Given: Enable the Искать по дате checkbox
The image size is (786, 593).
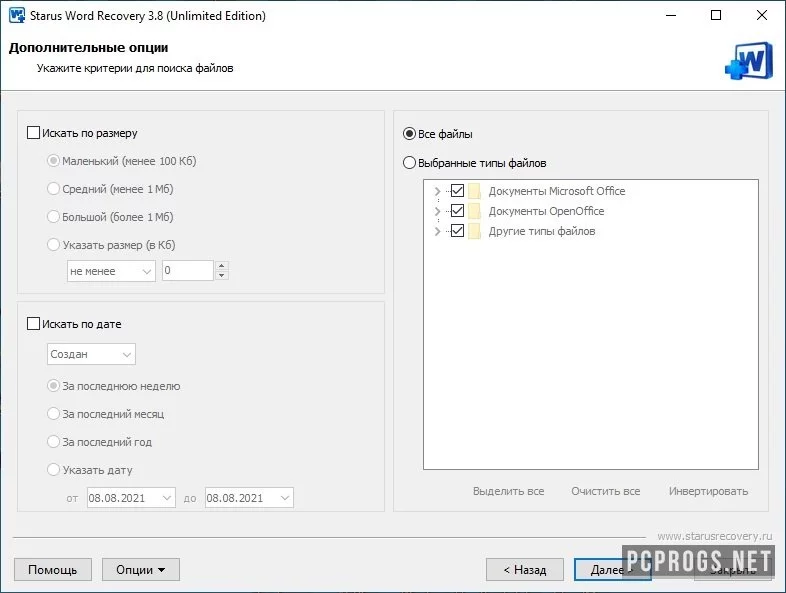Looking at the screenshot, I should coord(33,324).
